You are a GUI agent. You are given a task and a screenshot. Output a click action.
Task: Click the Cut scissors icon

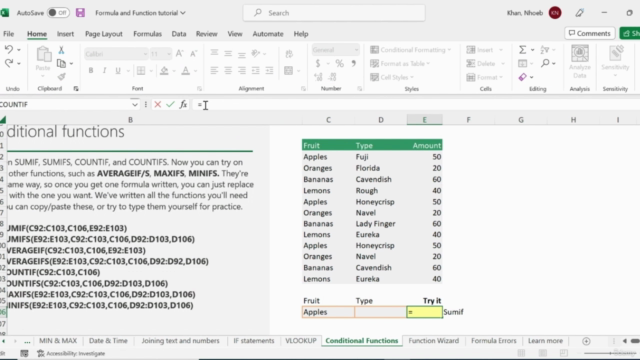(x=61, y=50)
